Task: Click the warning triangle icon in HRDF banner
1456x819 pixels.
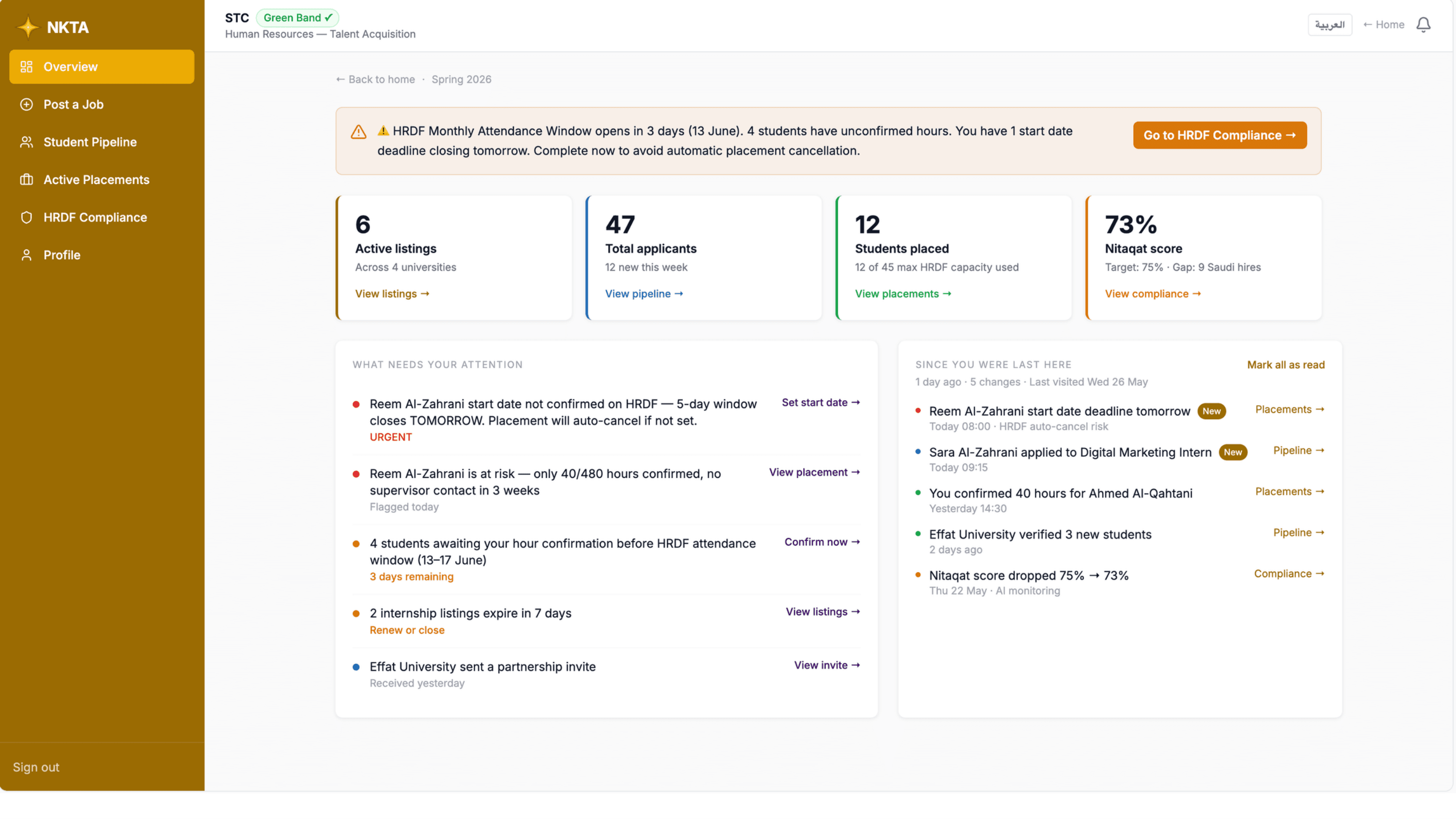Action: point(358,131)
